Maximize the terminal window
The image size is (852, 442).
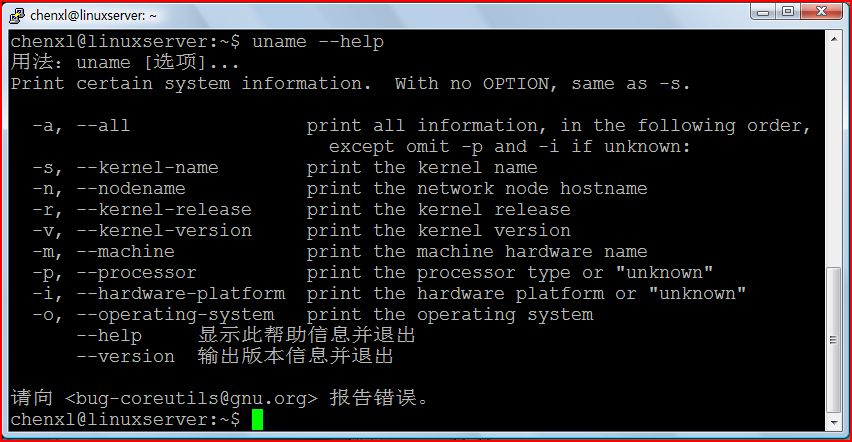click(x=788, y=12)
